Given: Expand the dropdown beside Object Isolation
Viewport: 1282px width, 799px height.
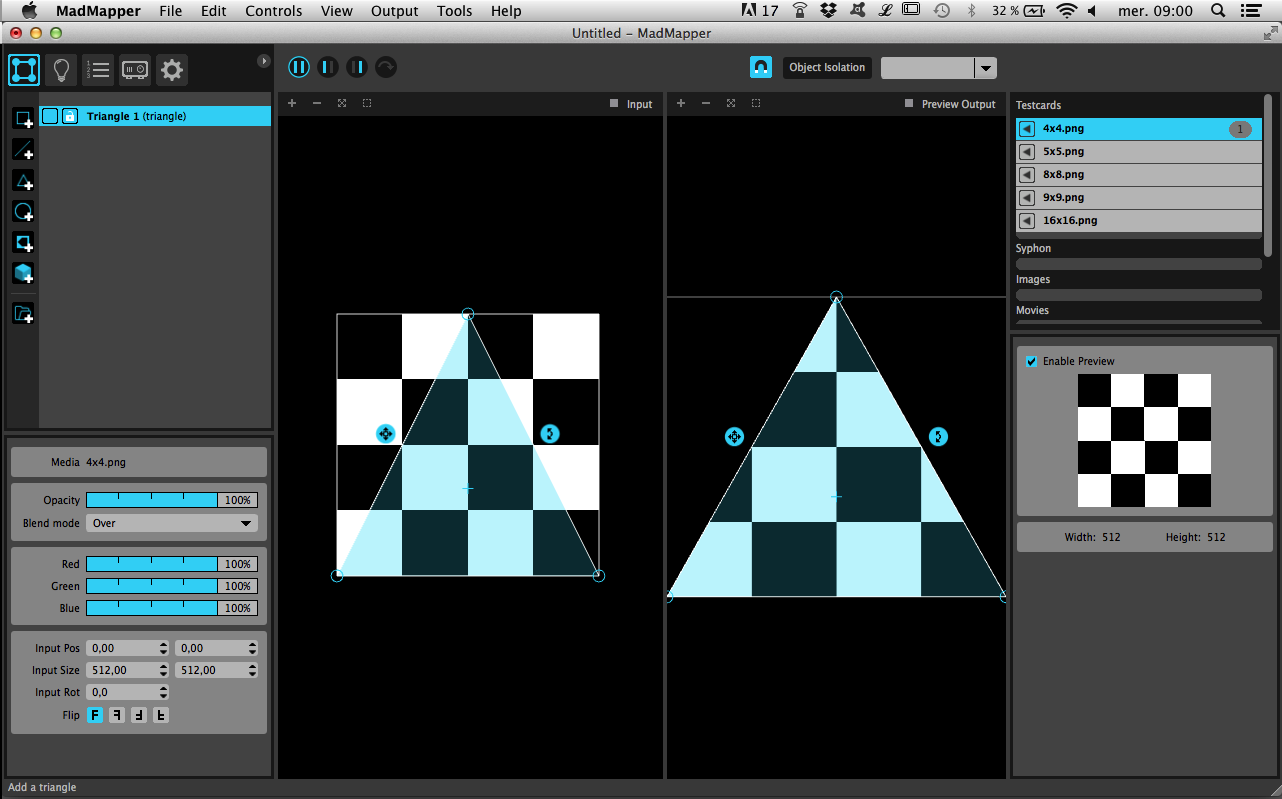Looking at the screenshot, I should (985, 68).
